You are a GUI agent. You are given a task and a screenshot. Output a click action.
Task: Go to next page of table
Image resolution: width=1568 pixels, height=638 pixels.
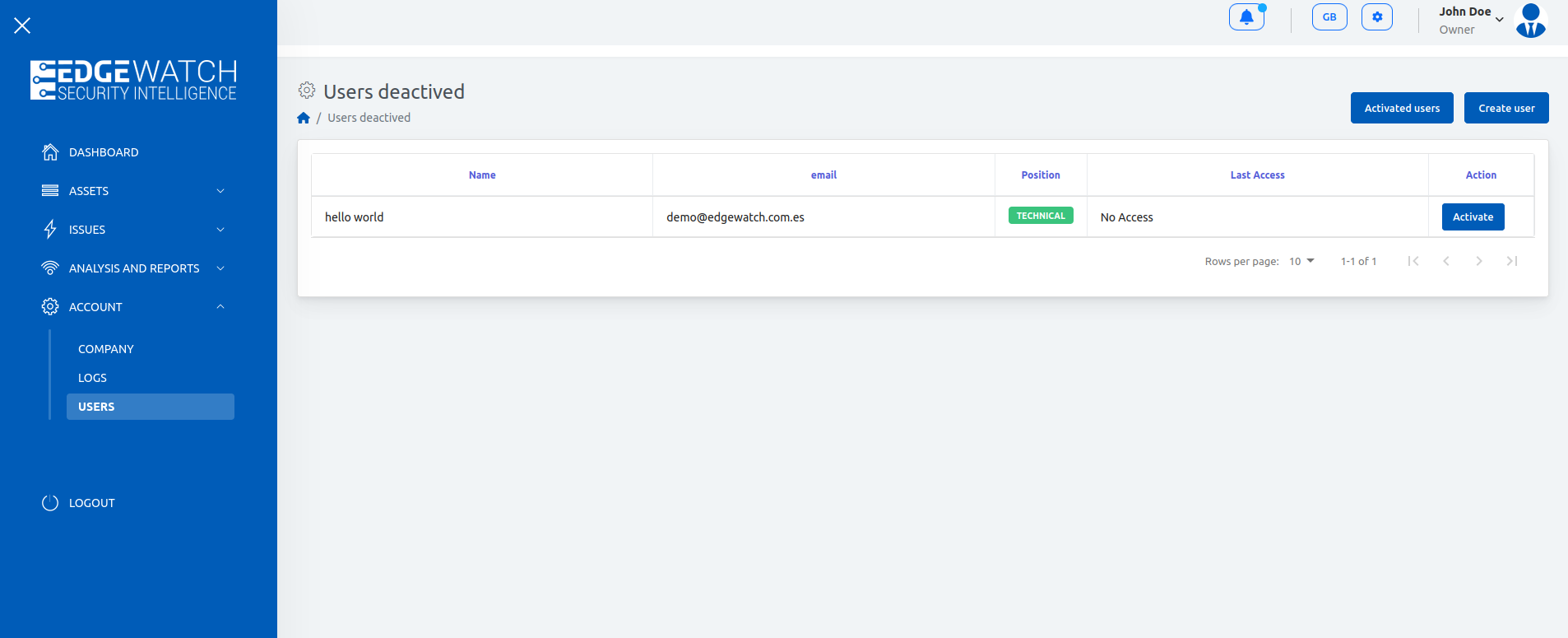pyautogui.click(x=1479, y=261)
